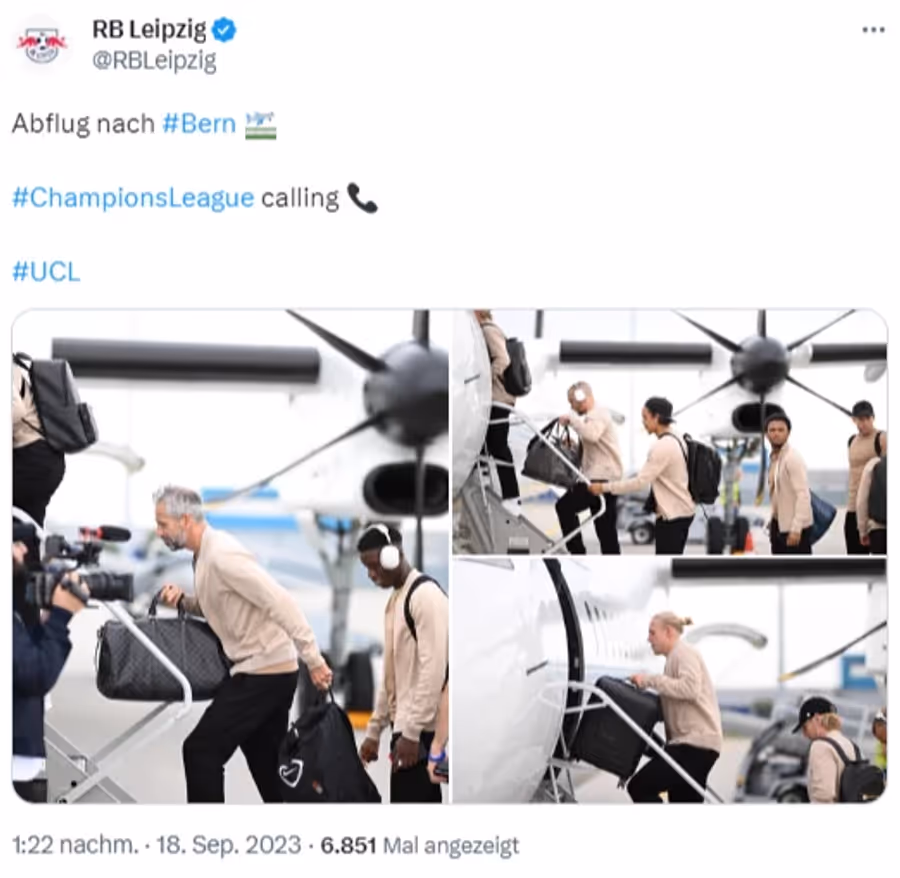Open the top-right photo of players boarding
The image size is (900, 878).
click(670, 432)
